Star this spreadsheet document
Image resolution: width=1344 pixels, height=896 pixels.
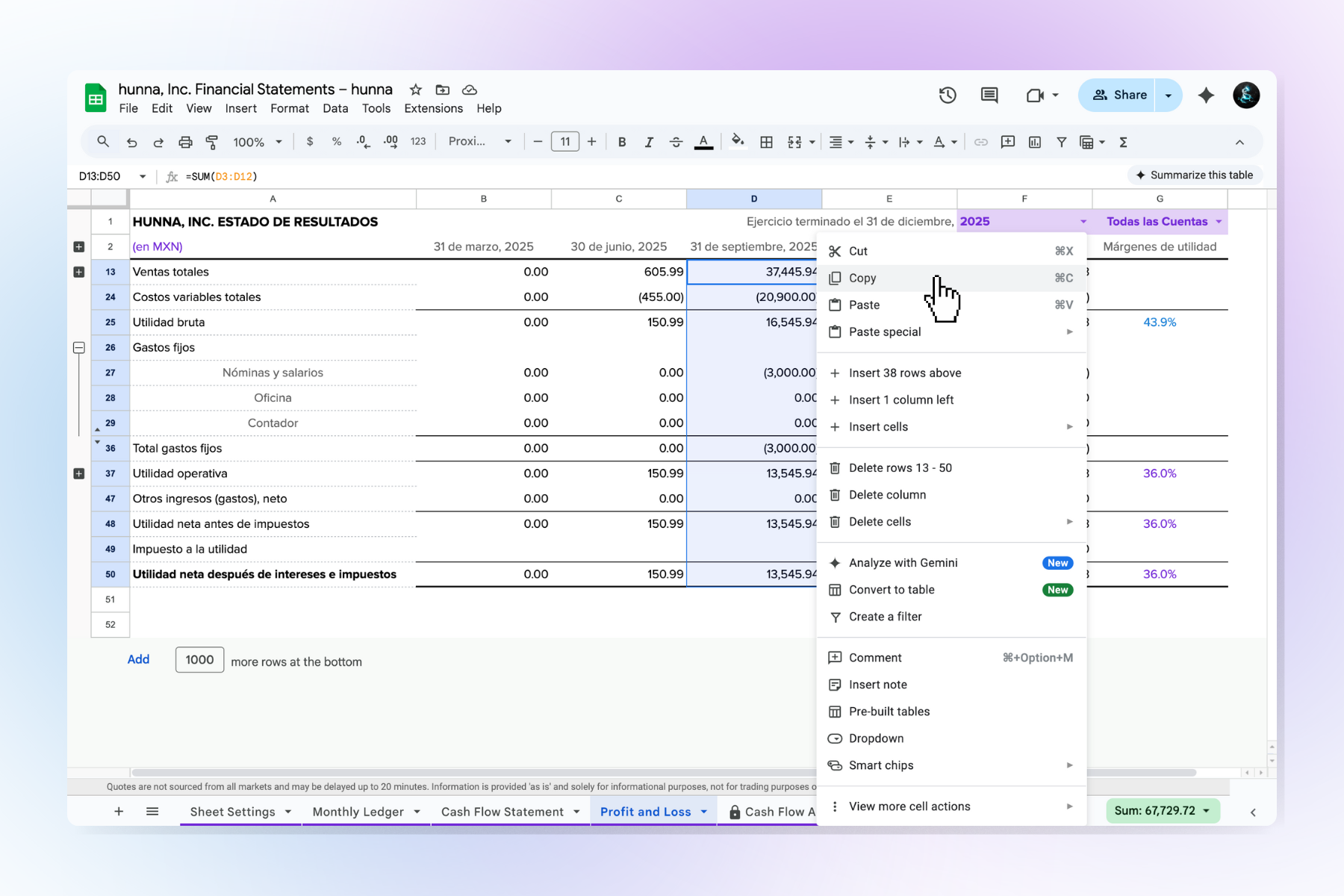coord(416,90)
